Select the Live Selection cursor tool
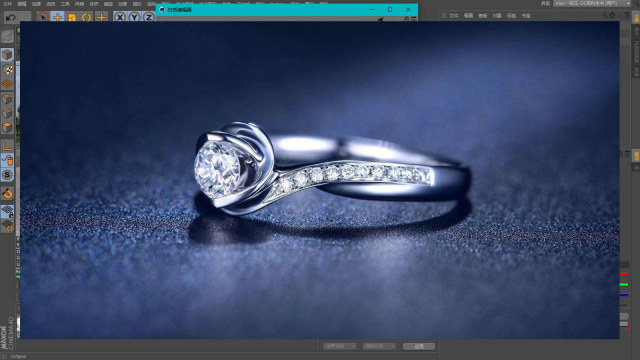 click(43, 18)
